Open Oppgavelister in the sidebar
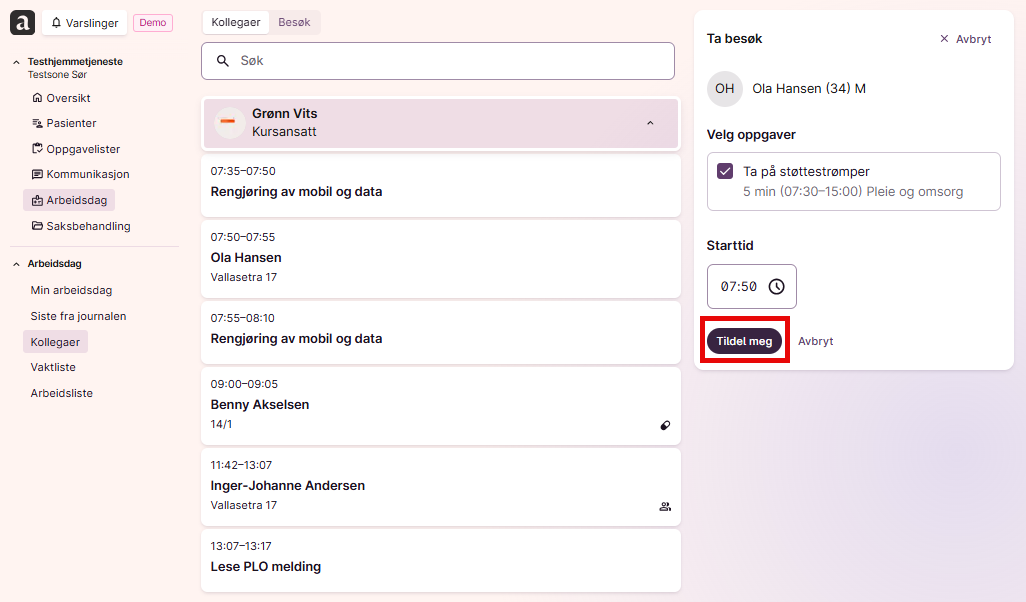The image size is (1026, 602). 76,149
